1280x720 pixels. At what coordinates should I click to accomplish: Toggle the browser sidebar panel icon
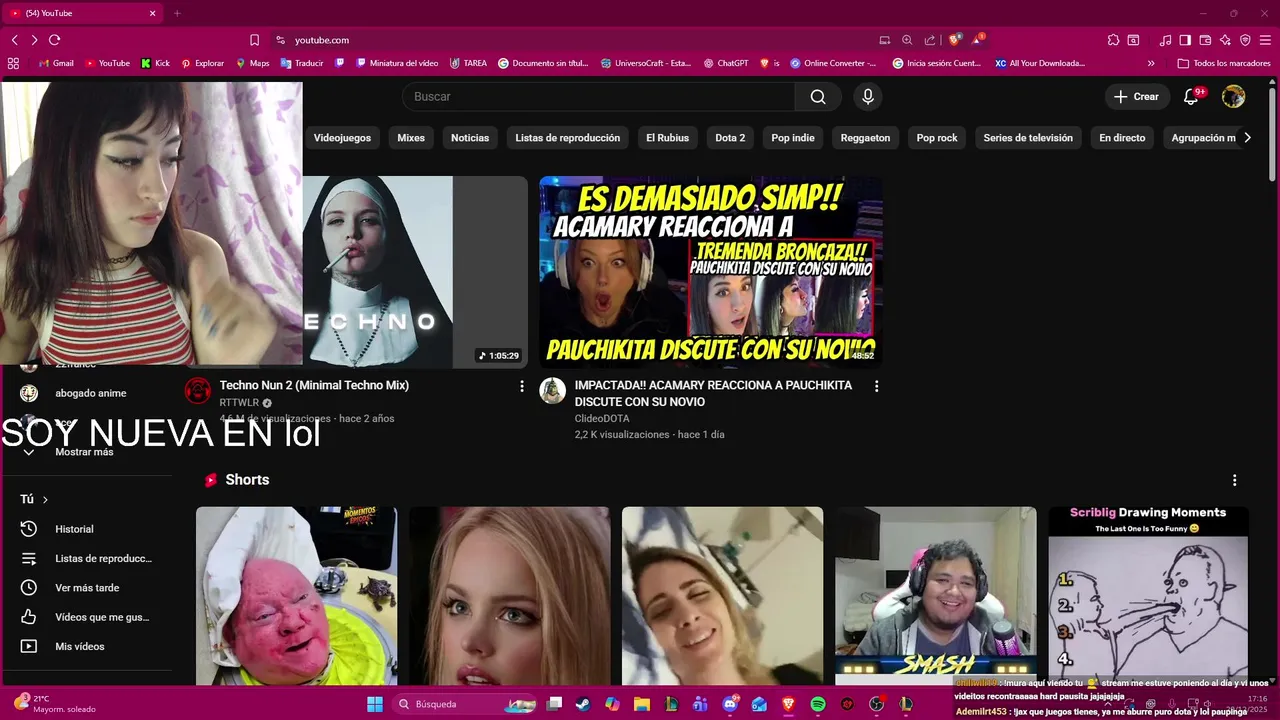pyautogui.click(x=1185, y=40)
